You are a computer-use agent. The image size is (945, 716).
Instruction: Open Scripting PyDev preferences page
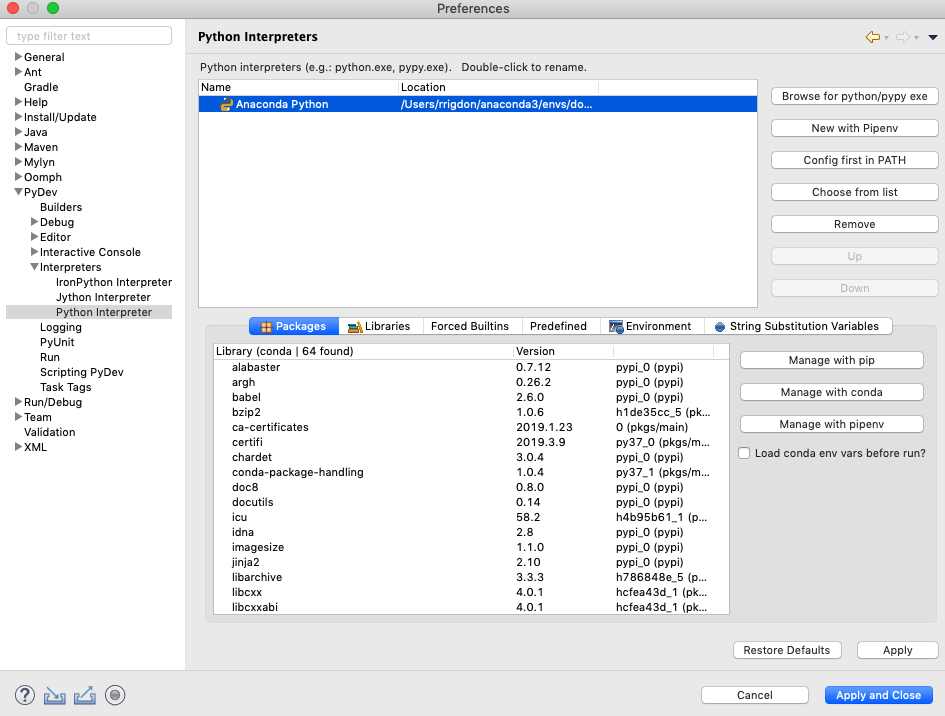coord(81,372)
